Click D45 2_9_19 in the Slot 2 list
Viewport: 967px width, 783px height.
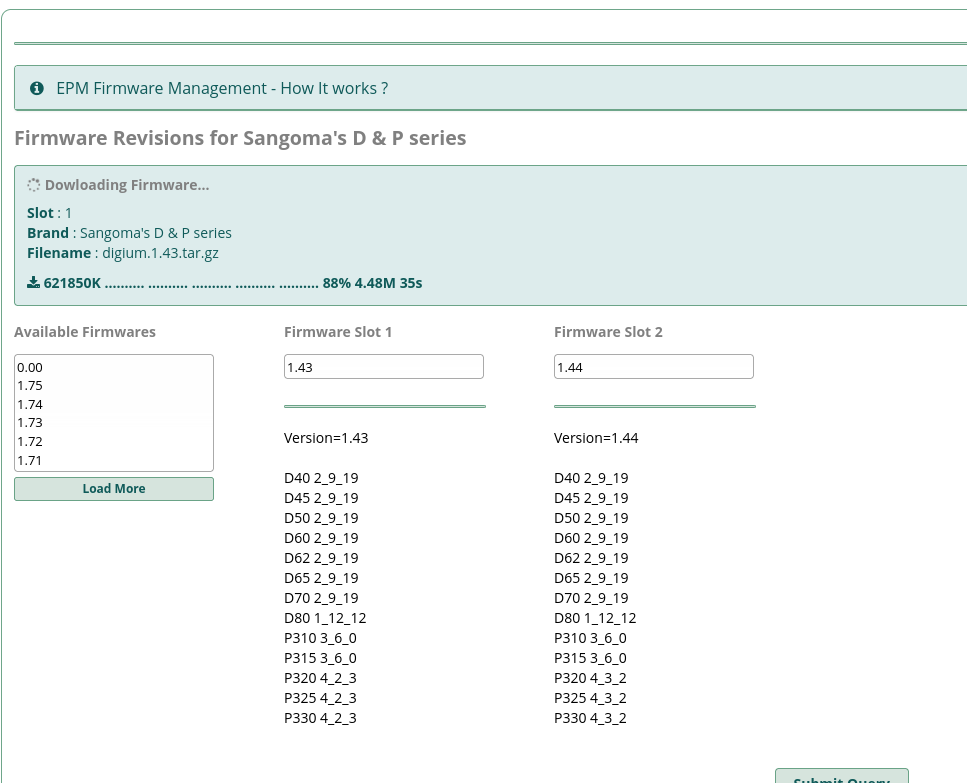point(591,498)
